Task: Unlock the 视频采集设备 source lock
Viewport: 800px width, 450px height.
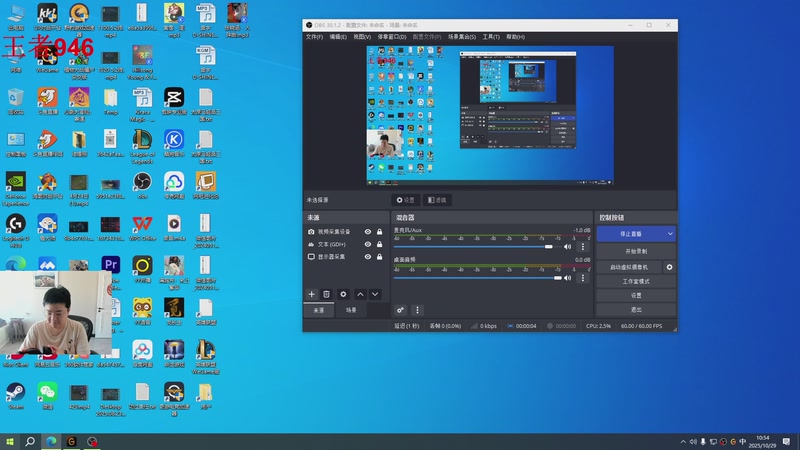Action: (x=380, y=232)
